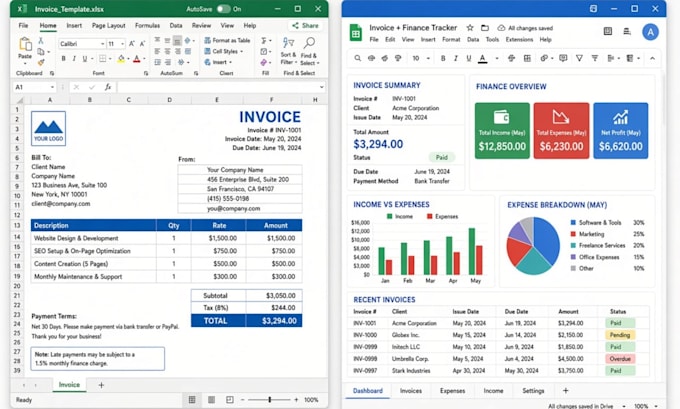This screenshot has height=409, width=680.
Task: Click the Total Income (May) green card
Action: point(502,131)
